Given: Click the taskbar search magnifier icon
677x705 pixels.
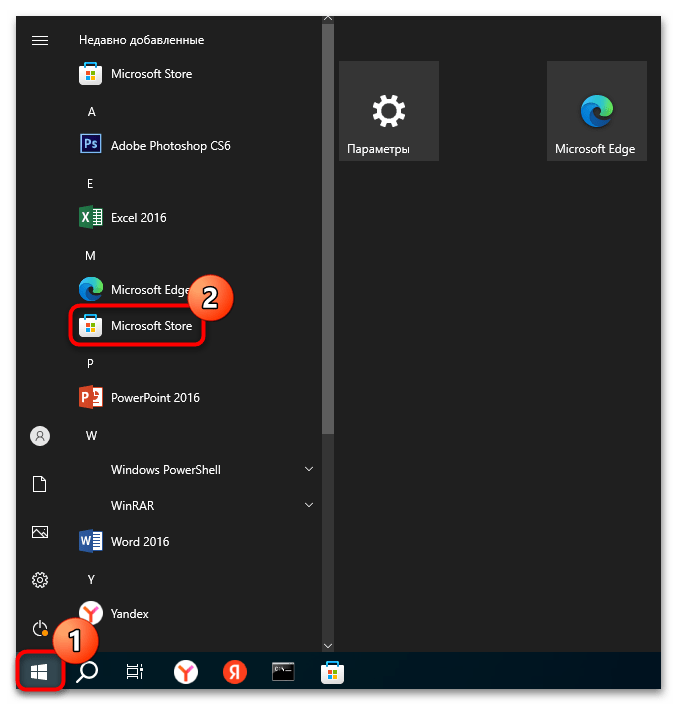Looking at the screenshot, I should pyautogui.click(x=87, y=672).
